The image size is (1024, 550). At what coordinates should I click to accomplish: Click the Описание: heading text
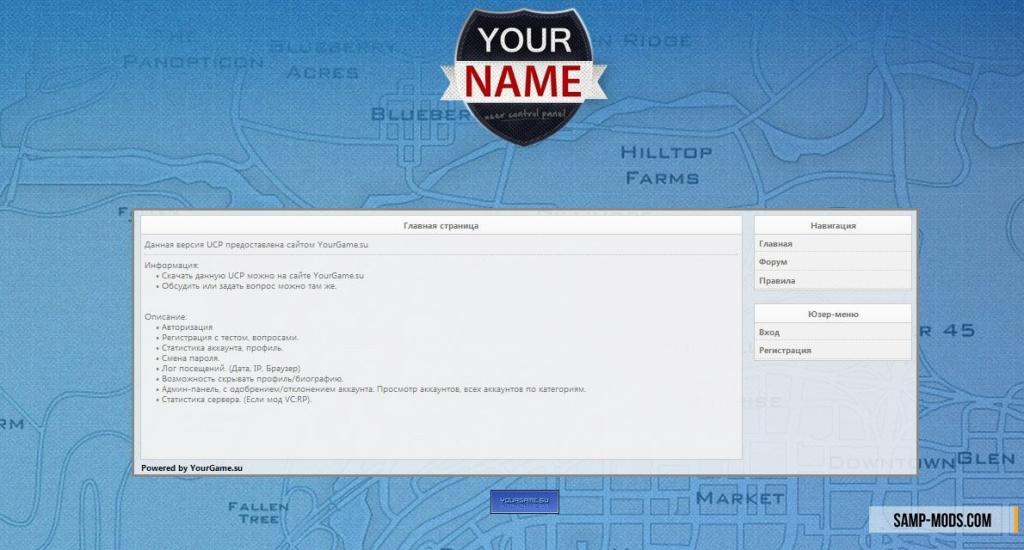pos(165,317)
